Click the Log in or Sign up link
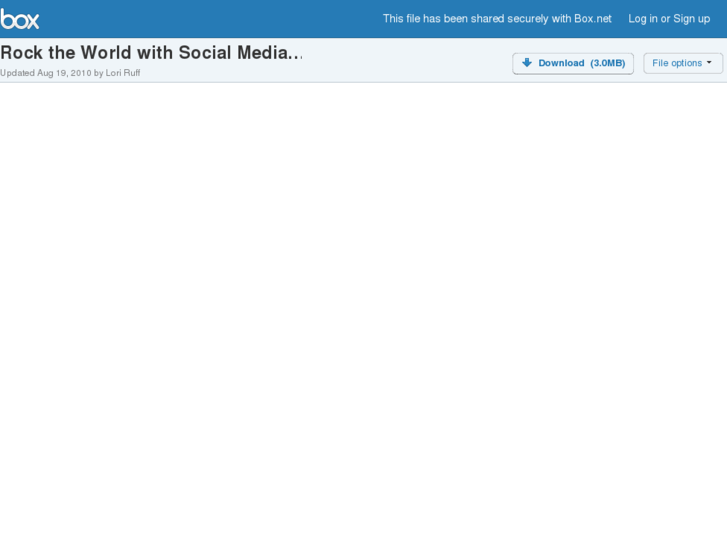 (669, 19)
